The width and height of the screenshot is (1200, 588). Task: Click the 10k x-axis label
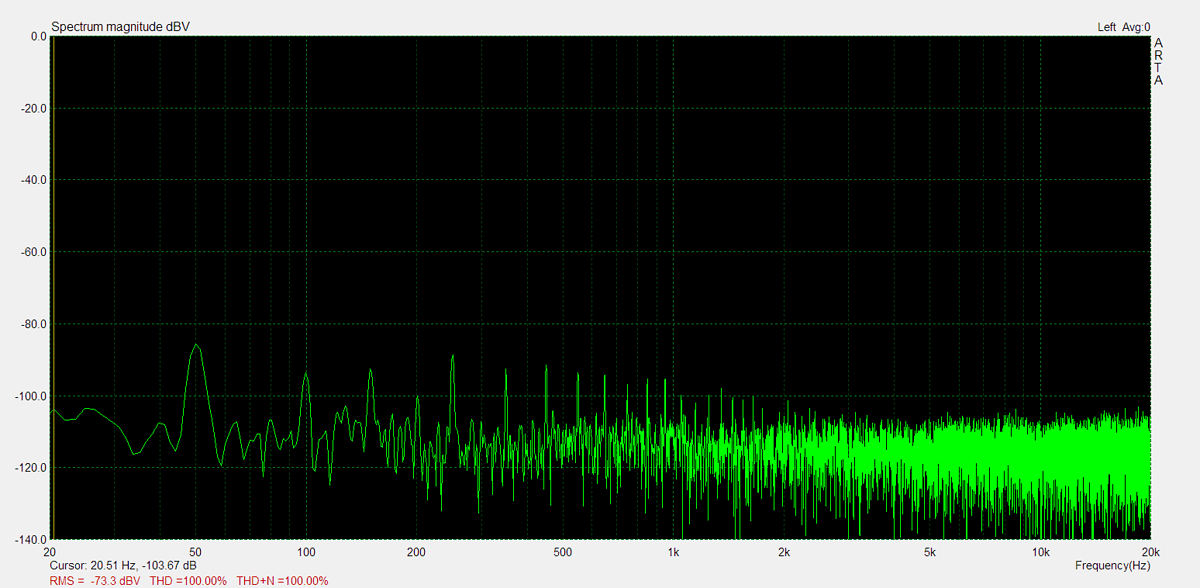(x=1041, y=552)
